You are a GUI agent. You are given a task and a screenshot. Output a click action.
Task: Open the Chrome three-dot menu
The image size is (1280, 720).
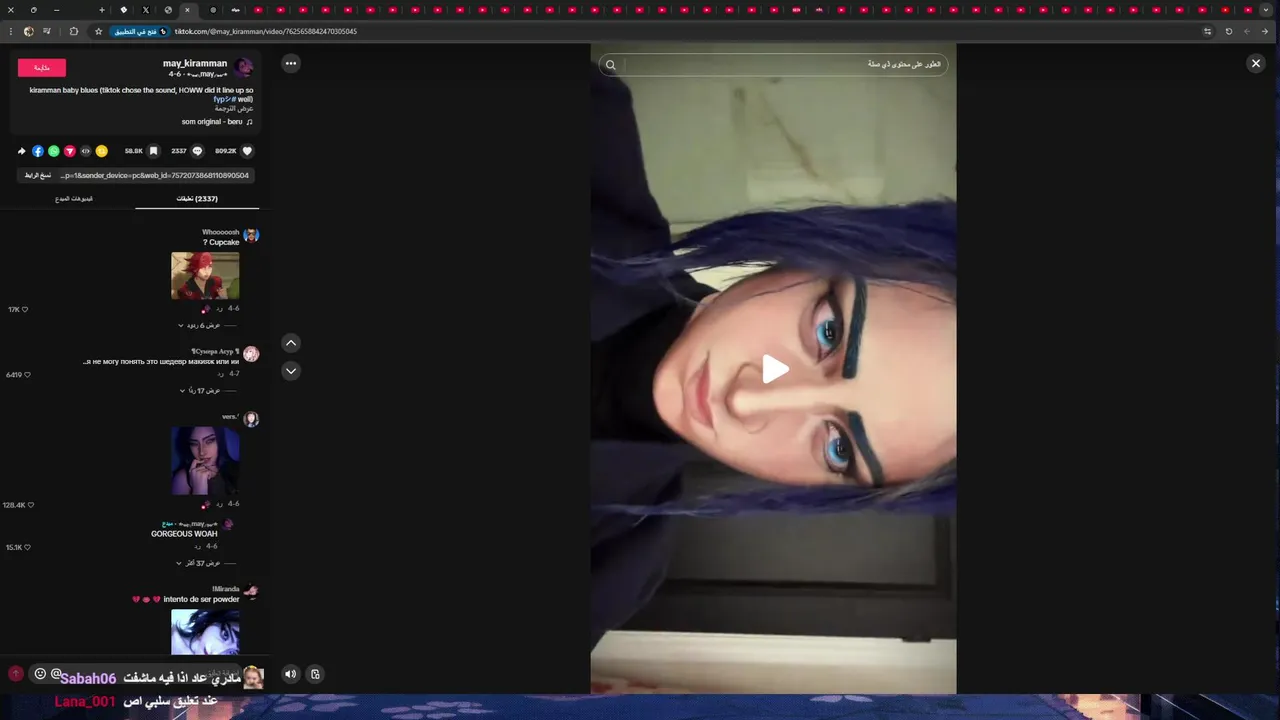(12, 31)
